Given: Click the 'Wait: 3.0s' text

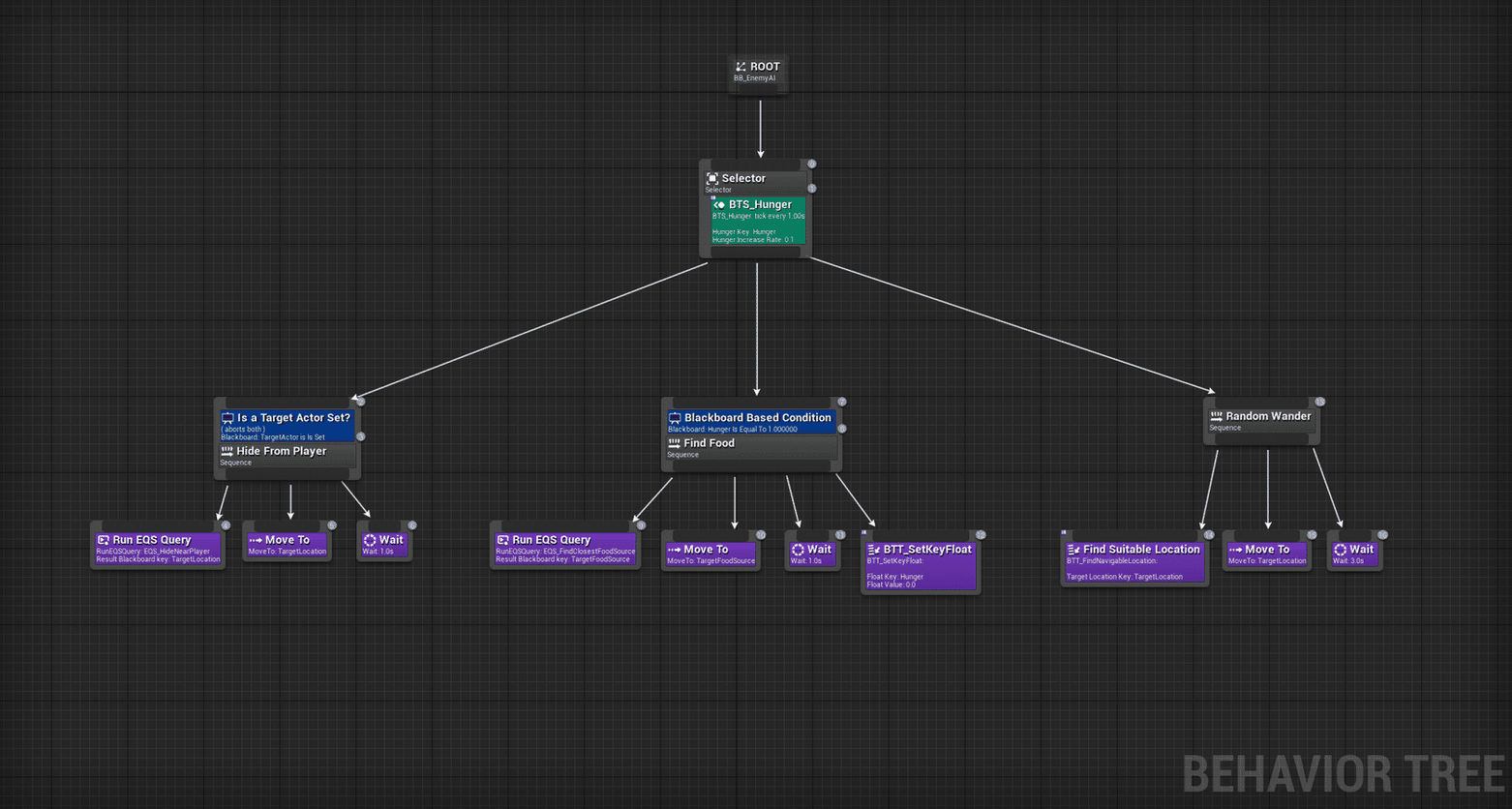Looking at the screenshot, I should [1350, 561].
